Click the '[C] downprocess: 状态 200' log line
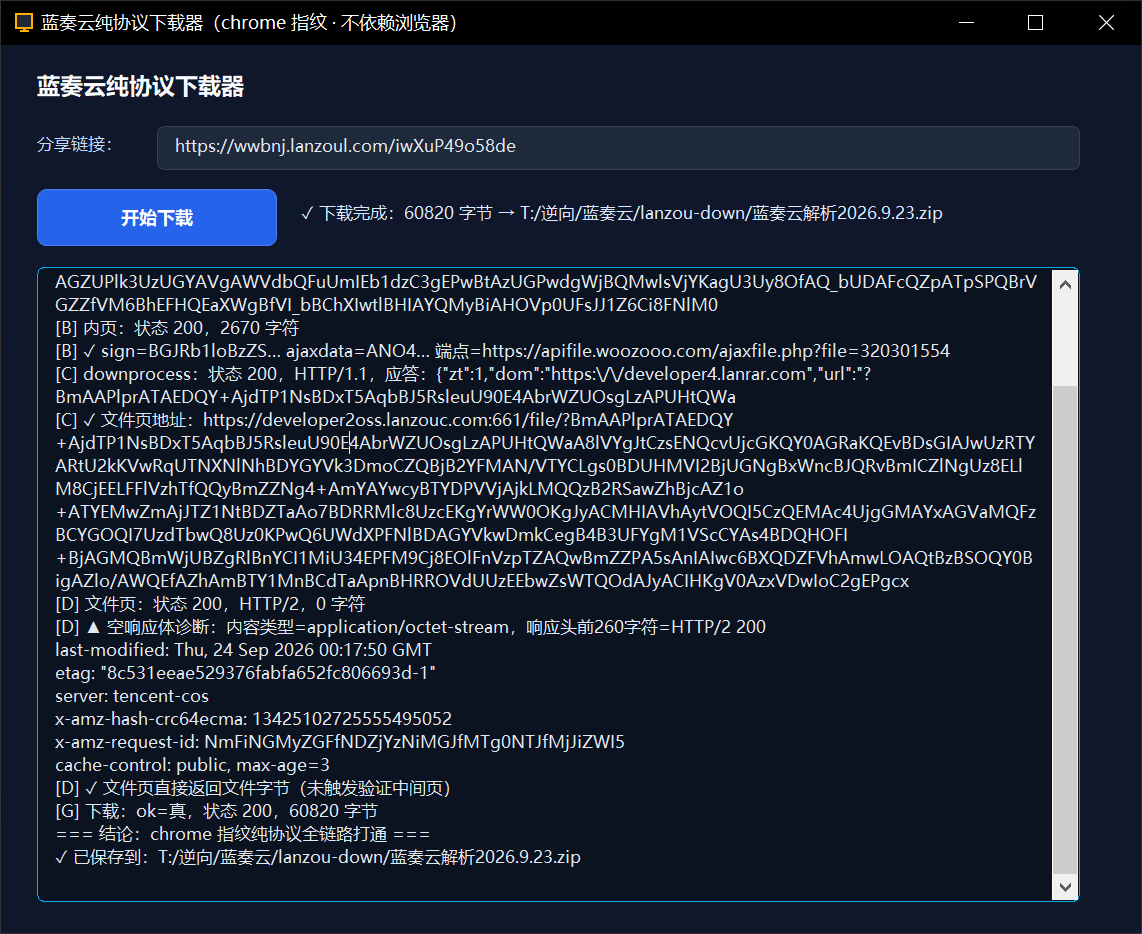 pyautogui.click(x=463, y=385)
